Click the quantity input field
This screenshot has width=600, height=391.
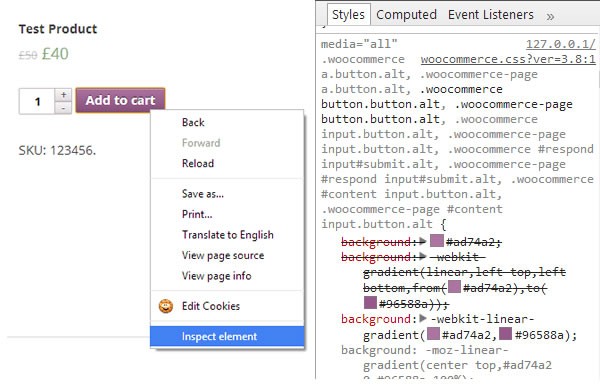tap(37, 101)
